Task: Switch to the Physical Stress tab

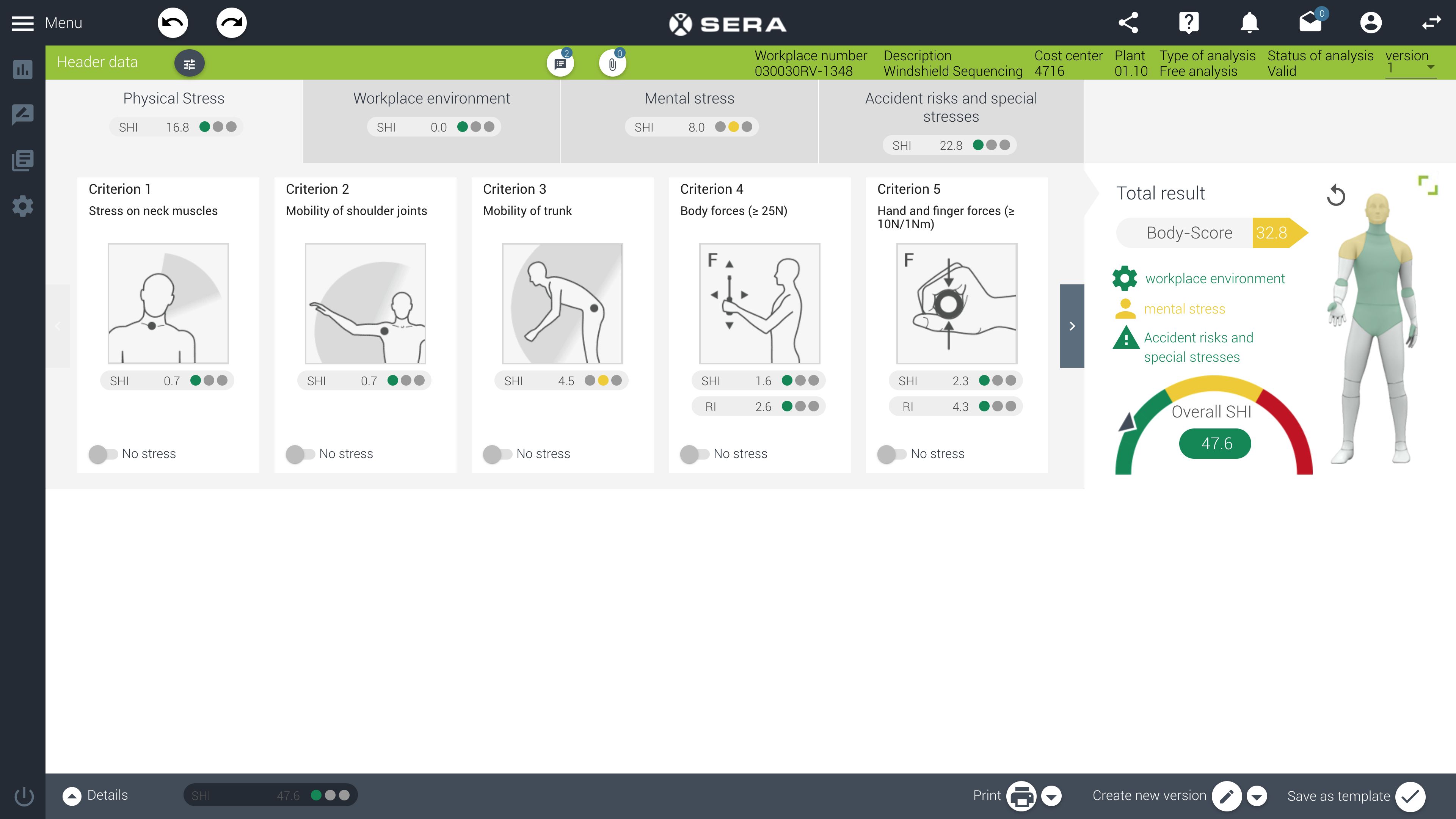Action: pyautogui.click(x=174, y=121)
